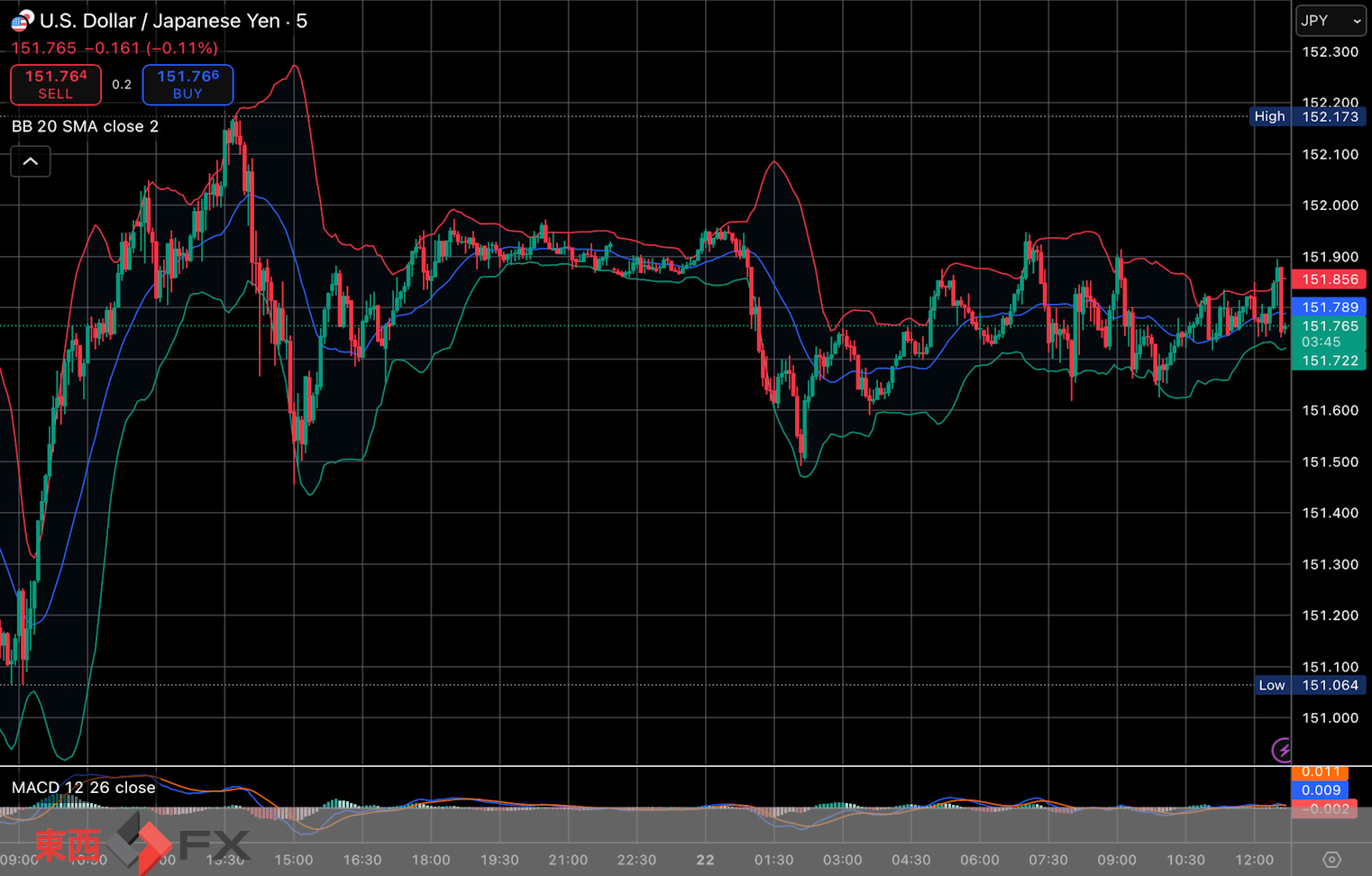Image resolution: width=1372 pixels, height=876 pixels.
Task: Click the Low 151.064 price label
Action: pyautogui.click(x=1308, y=685)
